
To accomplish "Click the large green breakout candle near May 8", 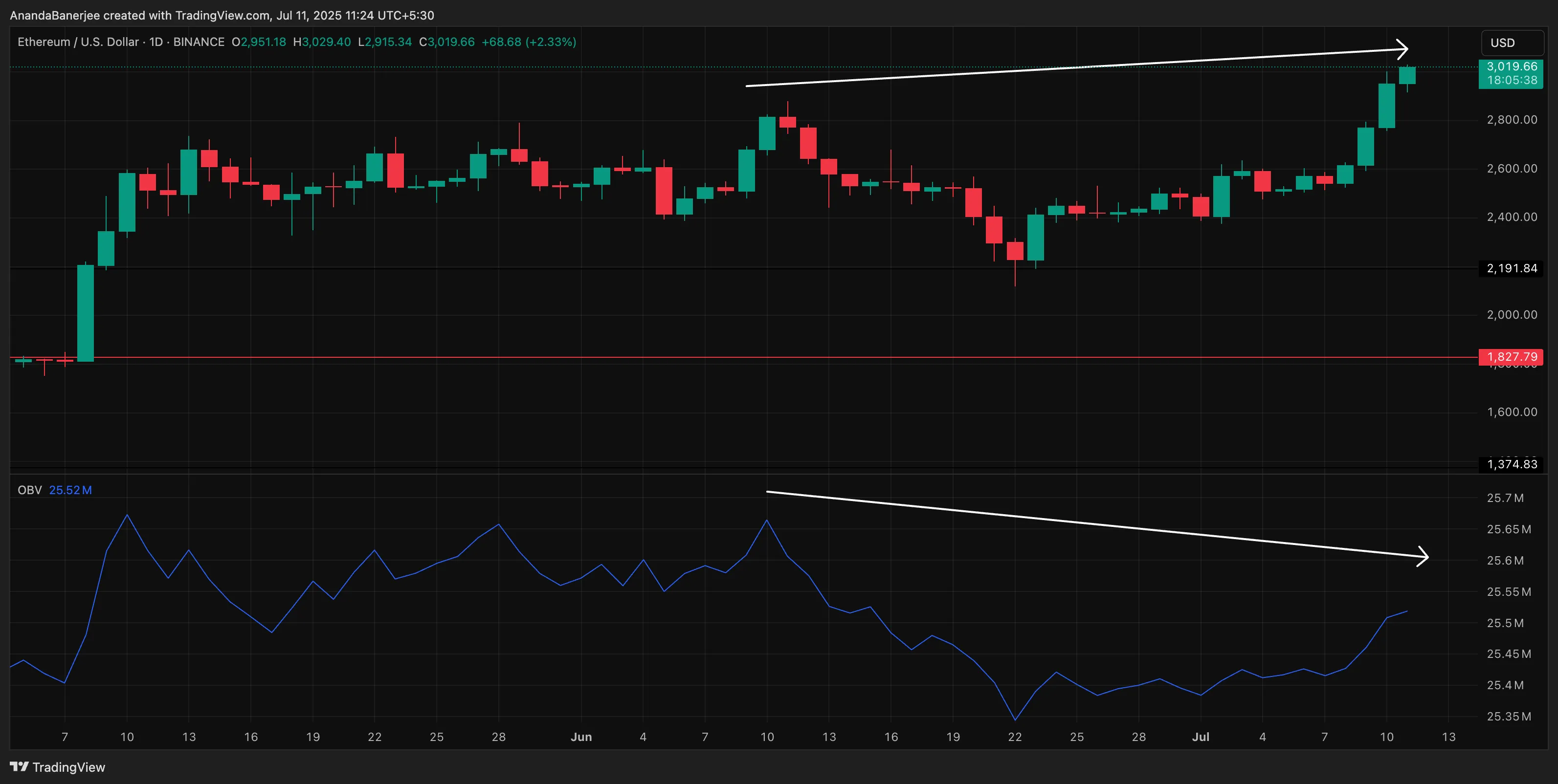I will tap(86, 313).
